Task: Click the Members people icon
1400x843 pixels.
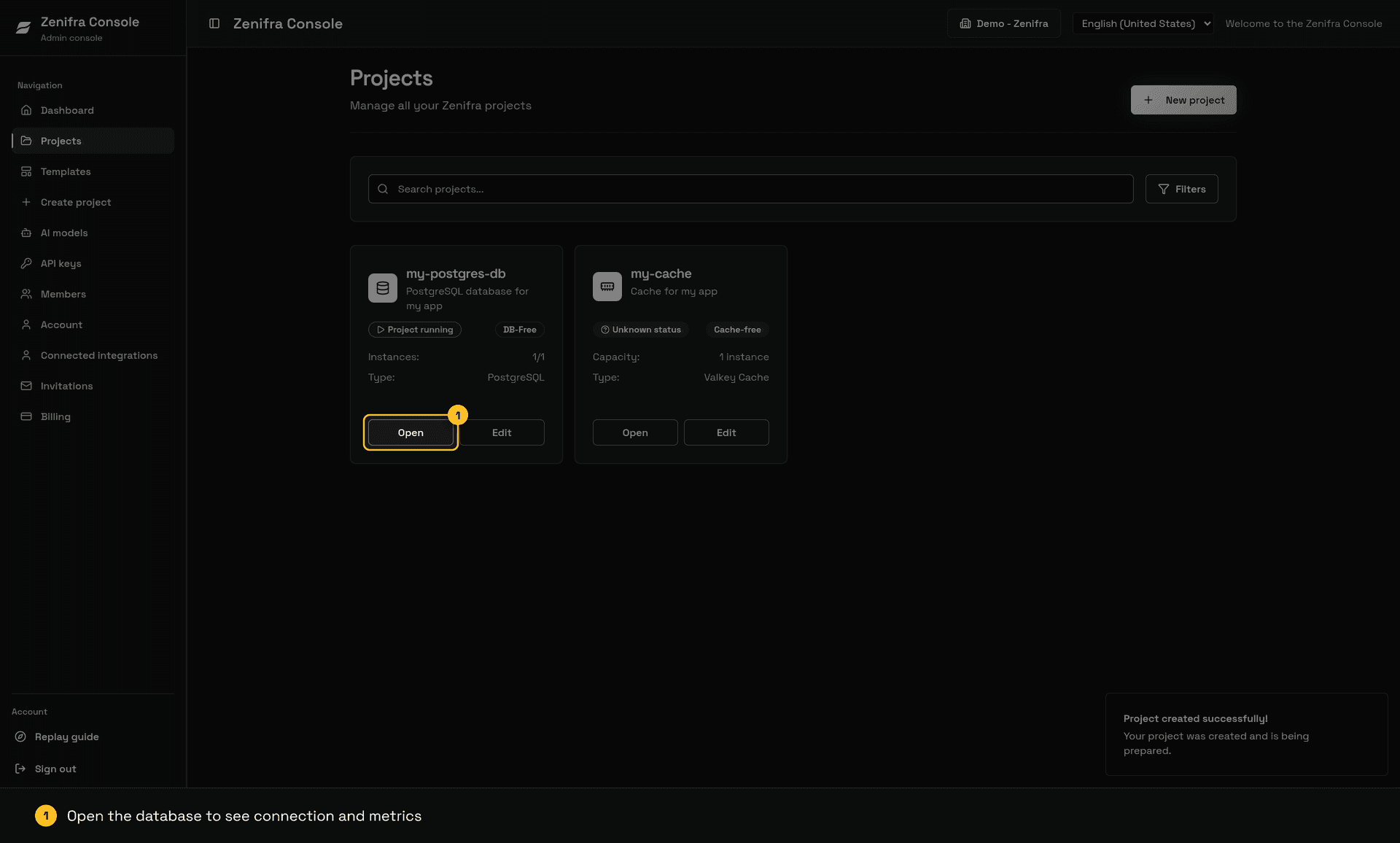Action: pyautogui.click(x=26, y=294)
